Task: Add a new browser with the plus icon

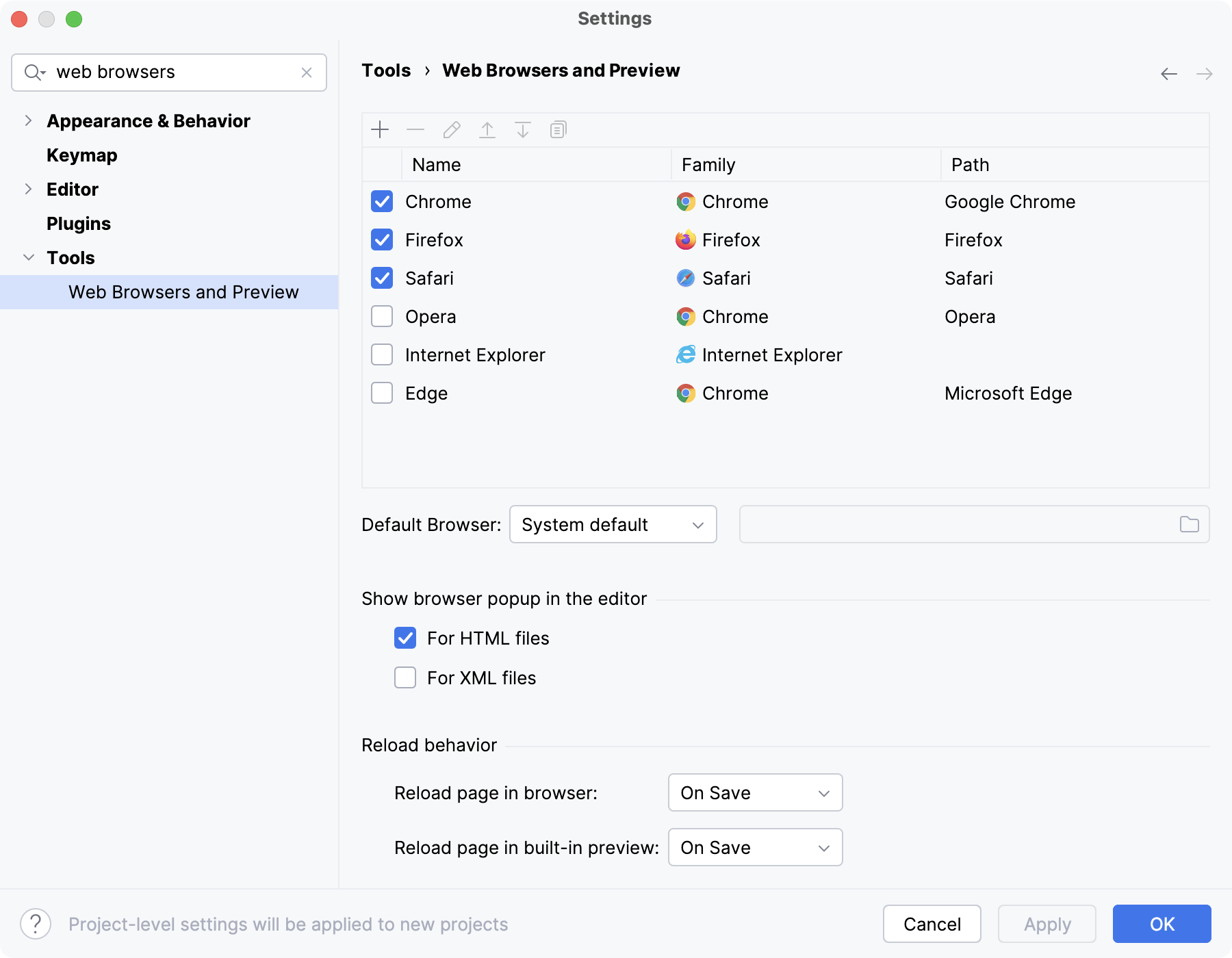Action: [381, 129]
